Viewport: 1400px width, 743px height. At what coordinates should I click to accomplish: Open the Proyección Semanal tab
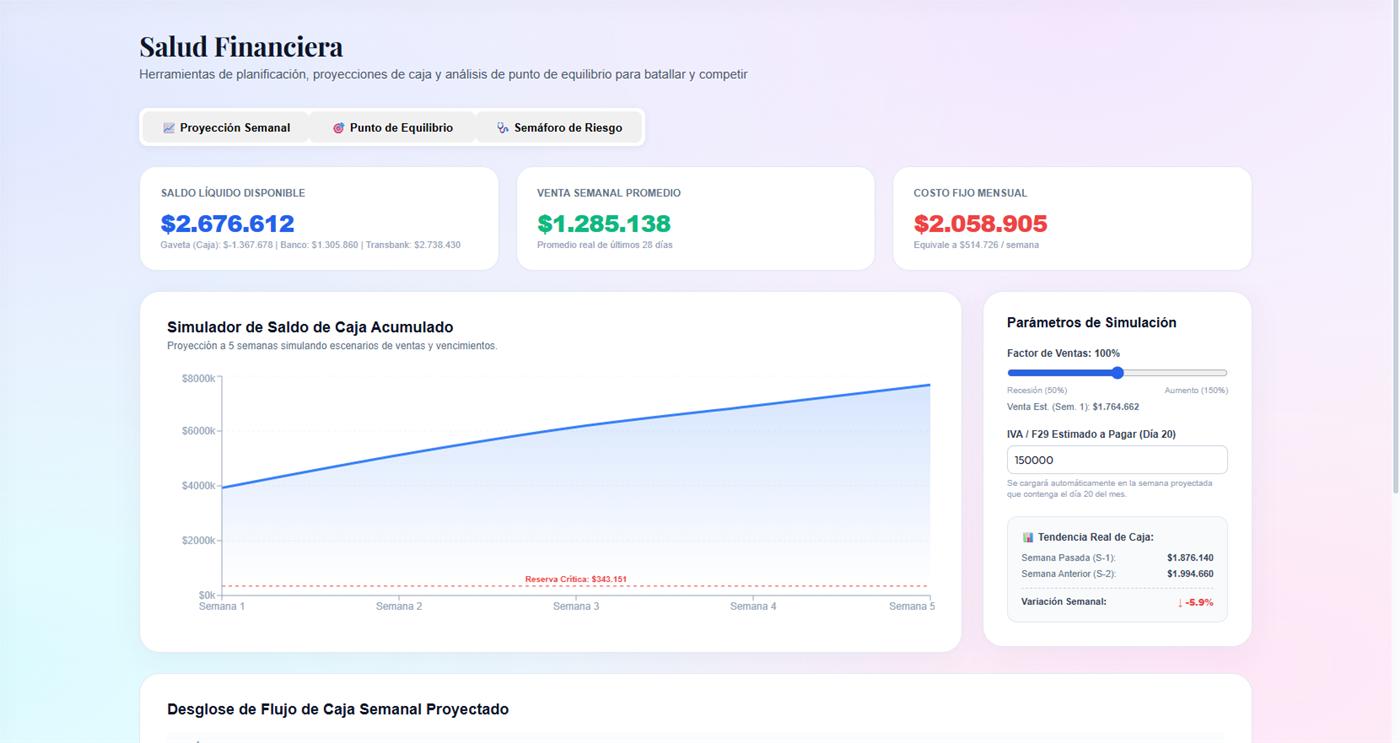tap(226, 128)
